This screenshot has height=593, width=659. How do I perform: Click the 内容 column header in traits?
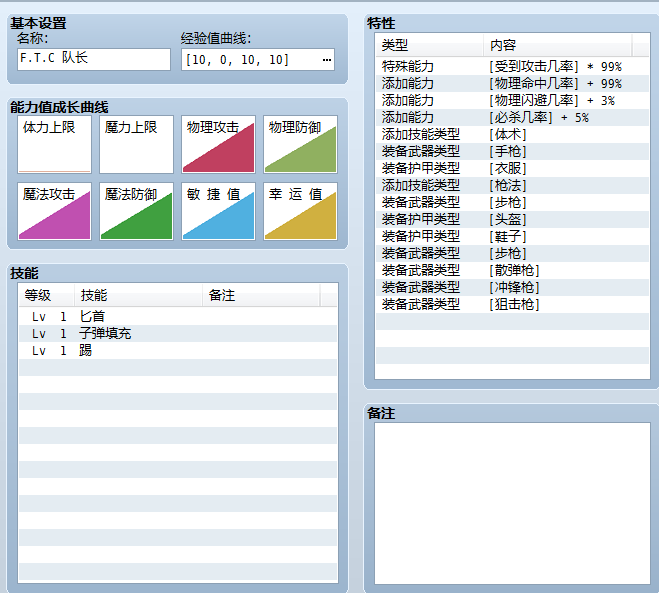point(558,45)
